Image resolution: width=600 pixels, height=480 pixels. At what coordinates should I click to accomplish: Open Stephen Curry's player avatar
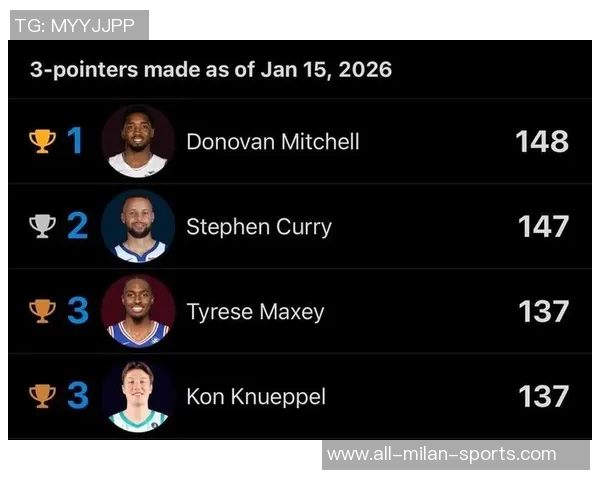pyautogui.click(x=138, y=226)
